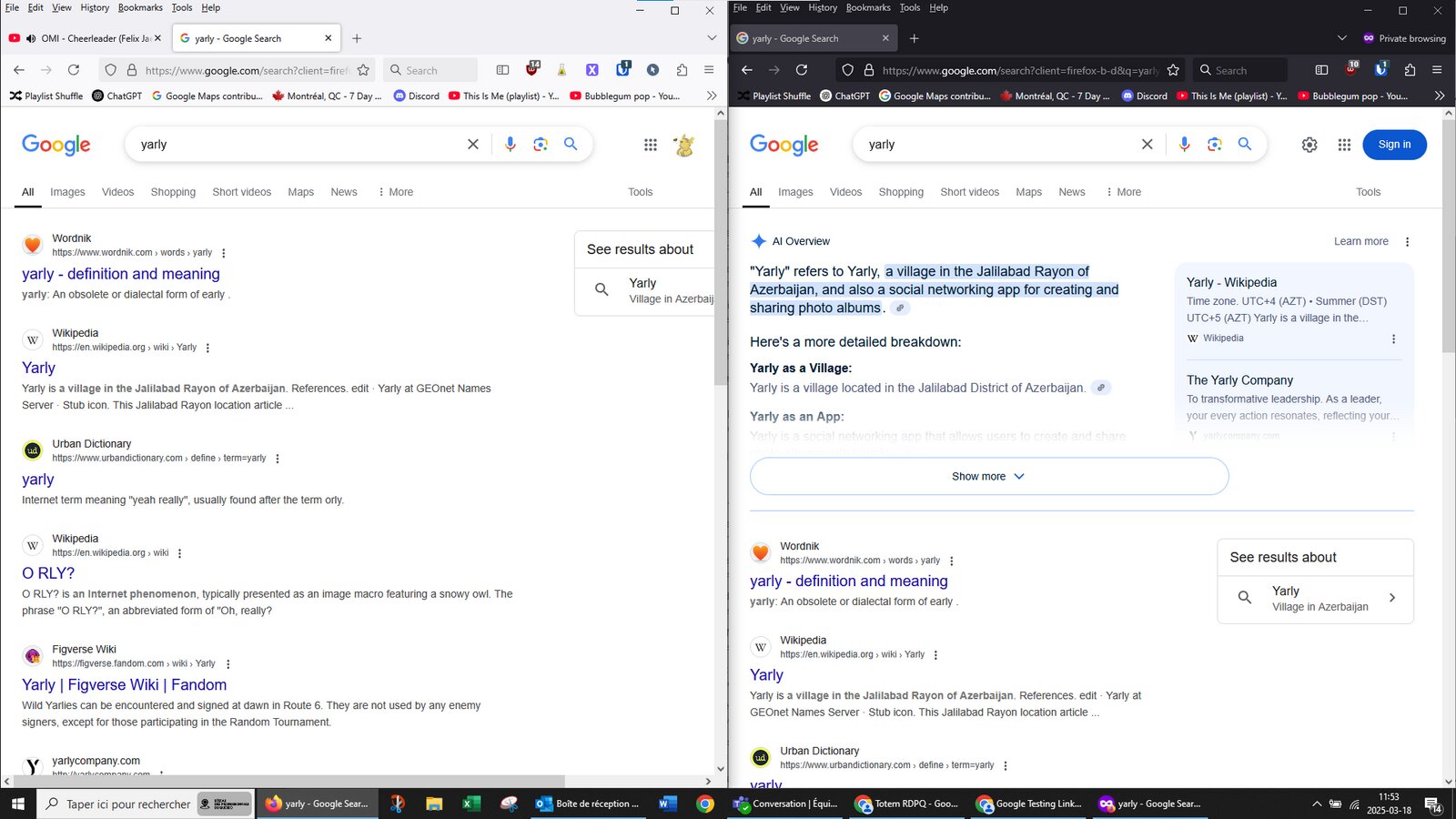Go back in the private browsing window
Screen dimensions: 1456x819
(x=747, y=70)
